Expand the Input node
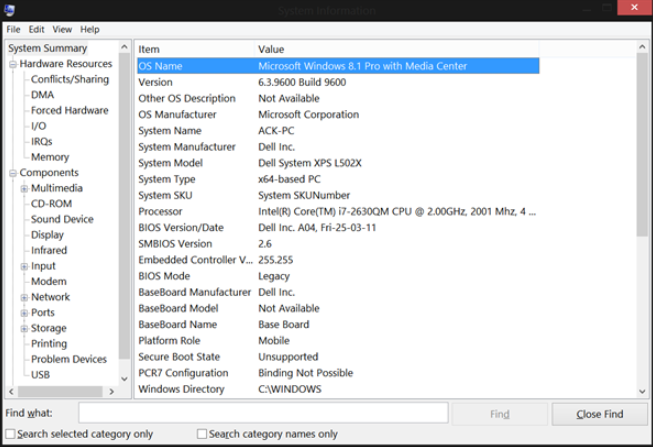 [25, 267]
